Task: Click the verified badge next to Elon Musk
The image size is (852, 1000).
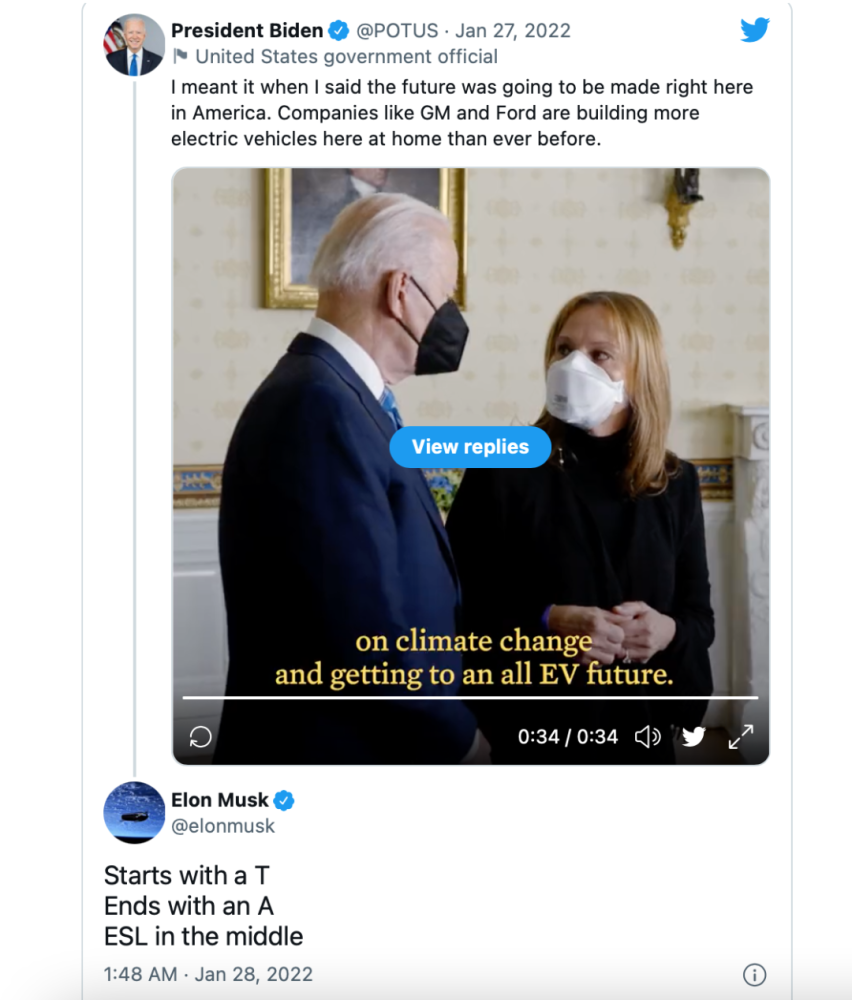Action: click(284, 800)
